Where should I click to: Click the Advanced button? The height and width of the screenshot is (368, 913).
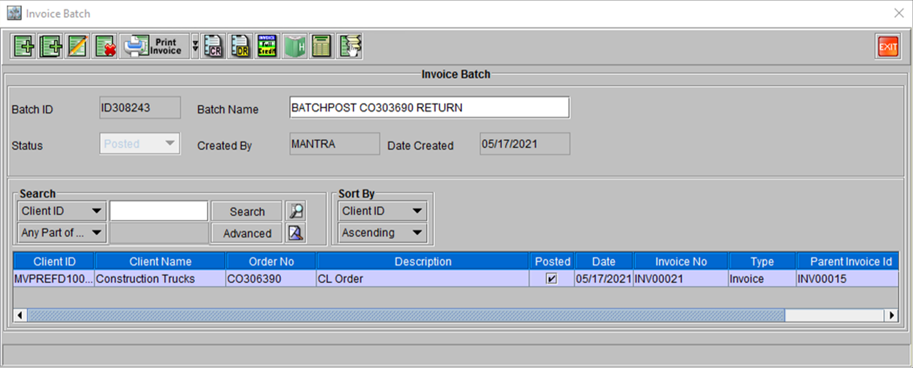[x=247, y=233]
